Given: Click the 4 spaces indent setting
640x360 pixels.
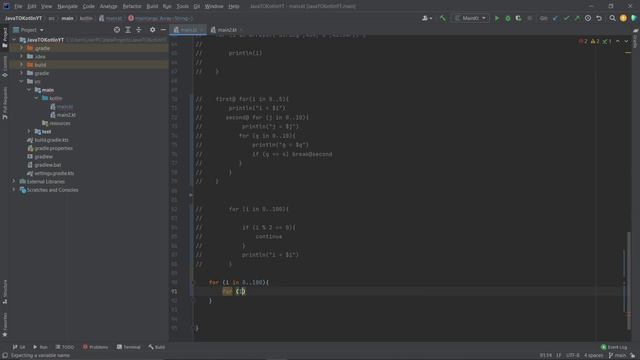Looking at the screenshot, I should (x=593, y=356).
